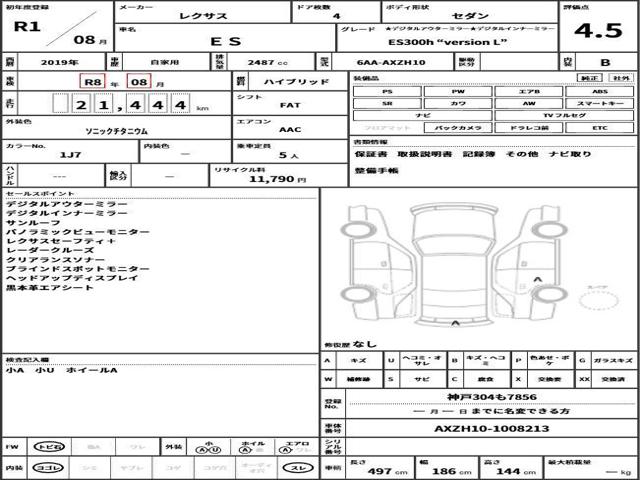
Task: Click the ナビ取り document entry
Action: pos(570,154)
